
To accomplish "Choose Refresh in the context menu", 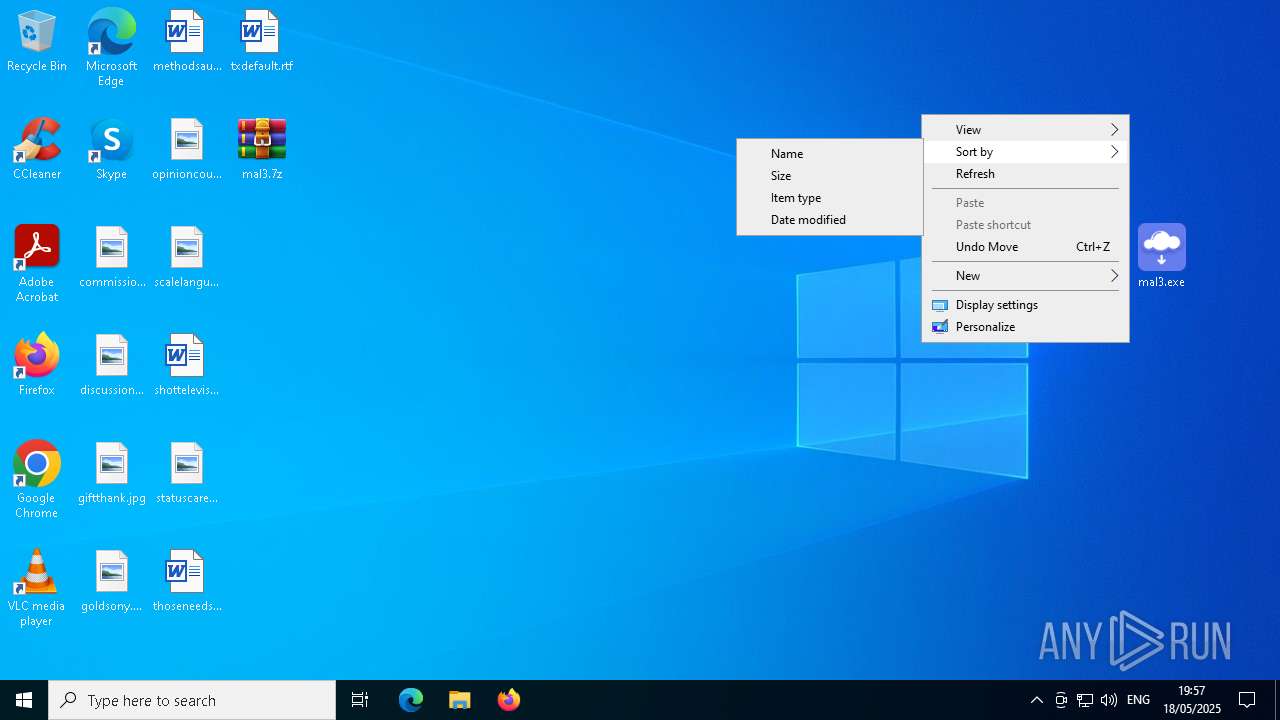I will pyautogui.click(x=1025, y=174).
